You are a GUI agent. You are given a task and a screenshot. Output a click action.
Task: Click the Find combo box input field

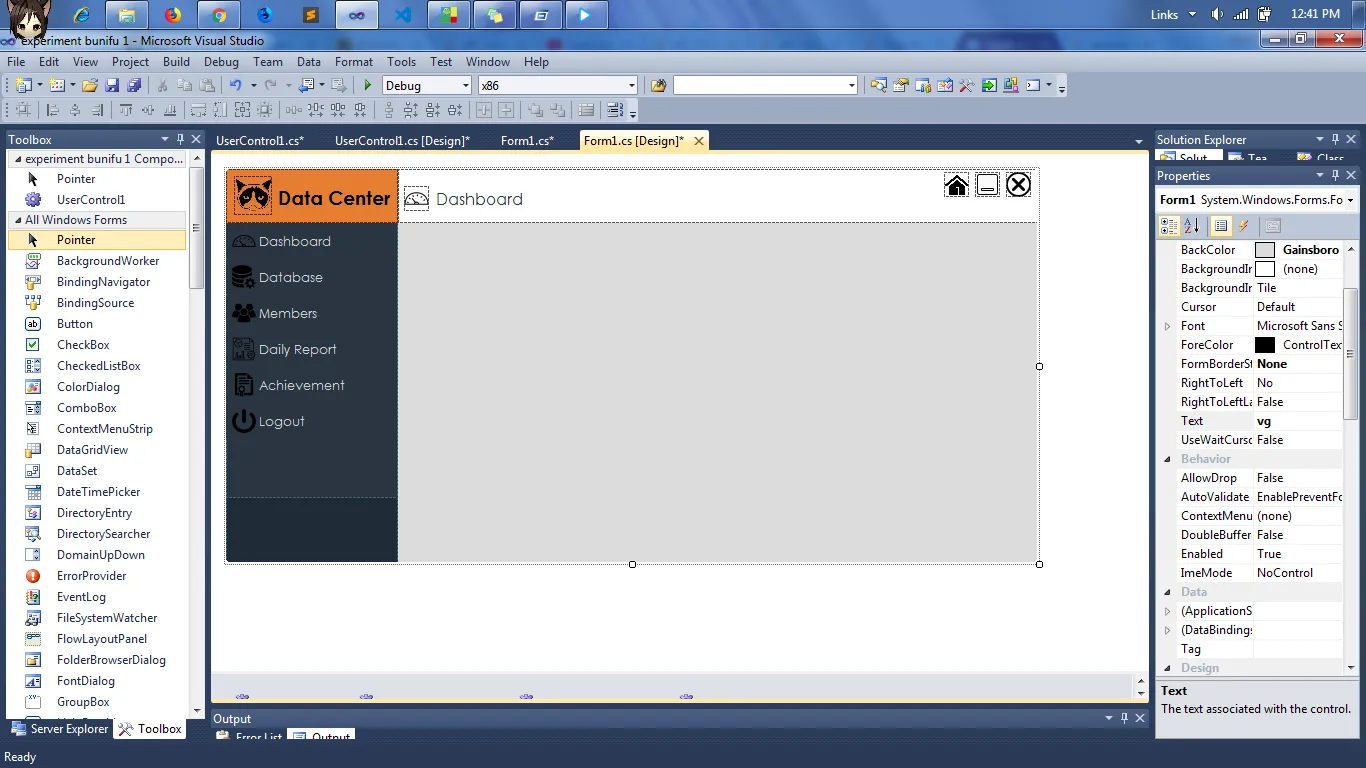tap(759, 86)
